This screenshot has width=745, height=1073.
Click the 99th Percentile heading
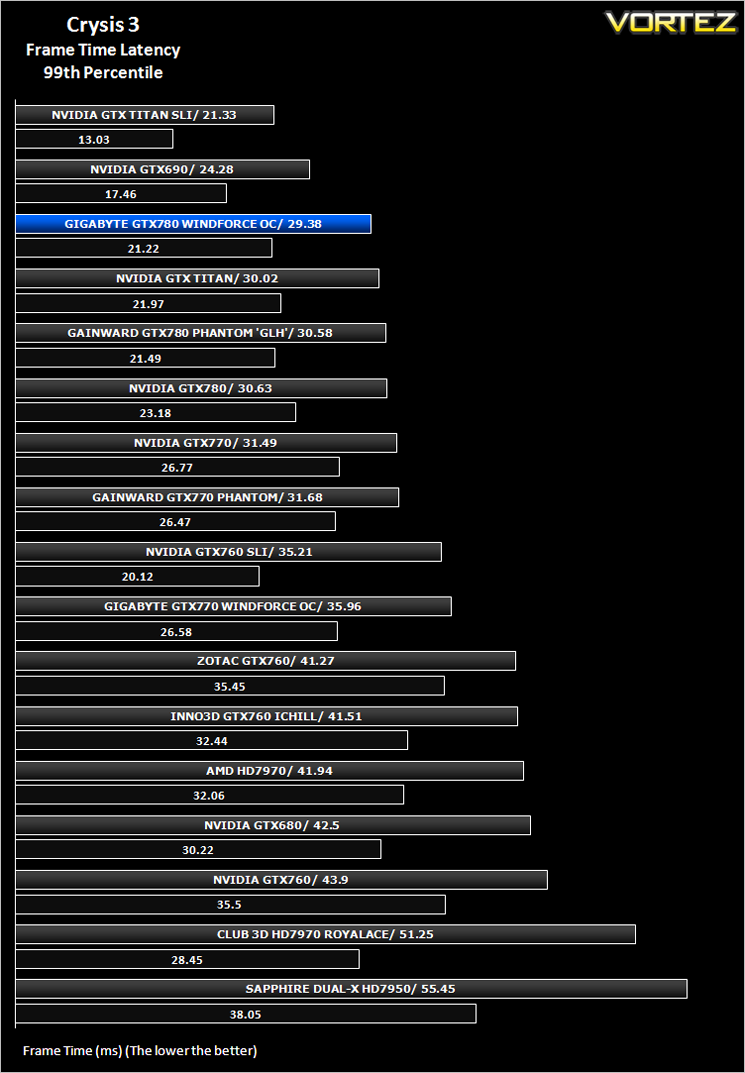click(103, 73)
